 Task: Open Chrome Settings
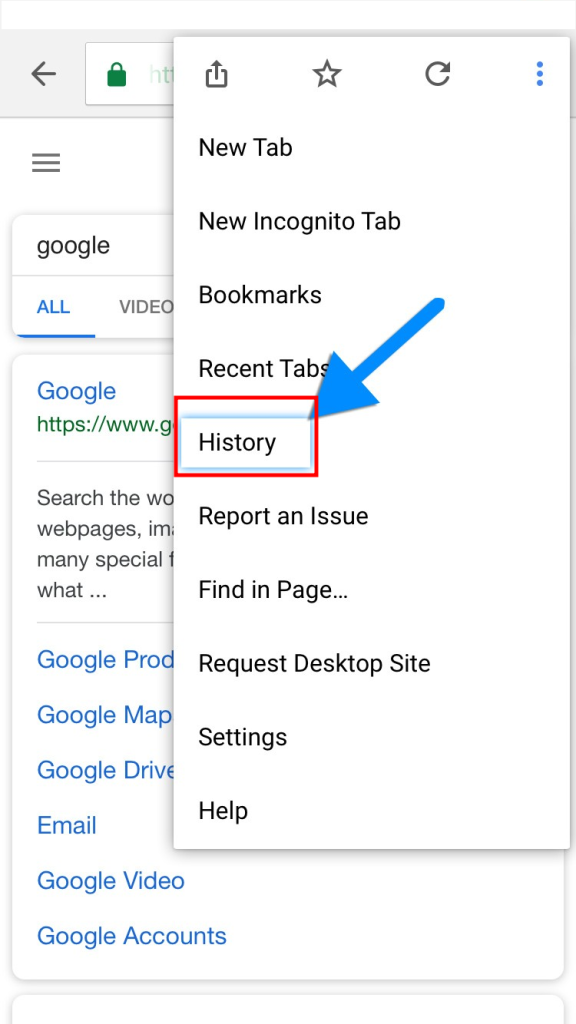(243, 737)
